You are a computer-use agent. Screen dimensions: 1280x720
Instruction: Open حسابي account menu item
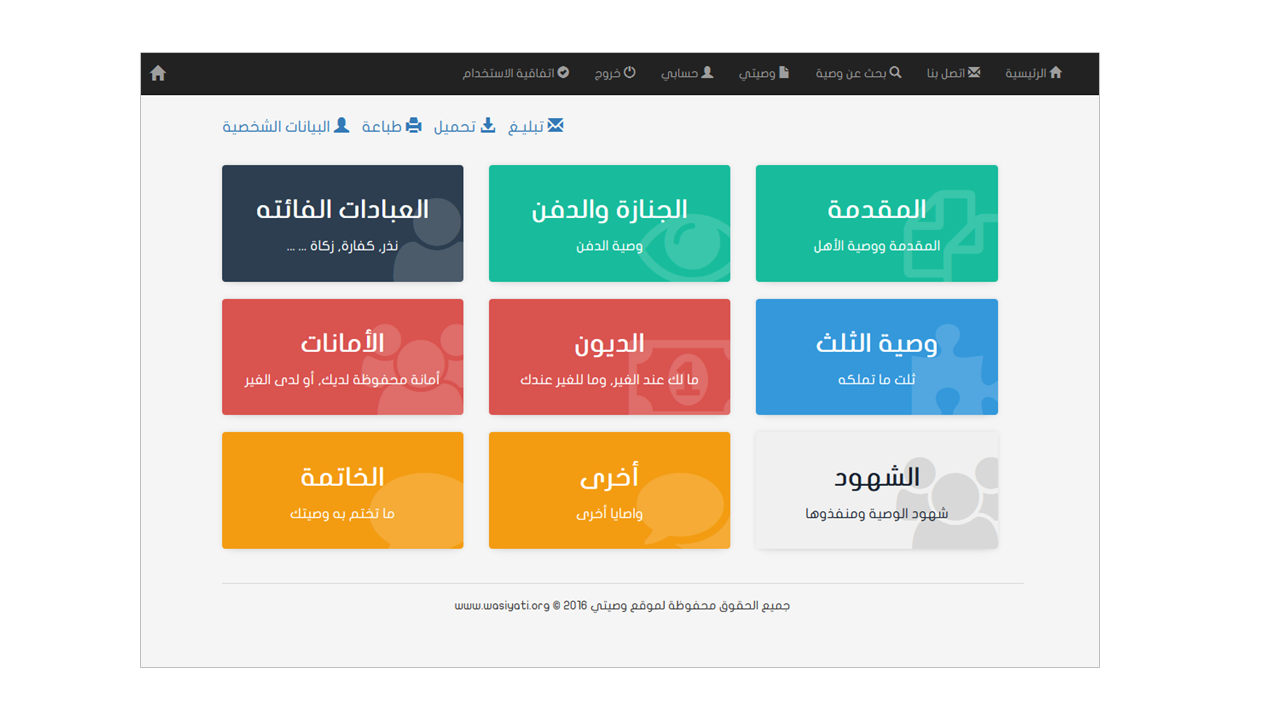(686, 73)
